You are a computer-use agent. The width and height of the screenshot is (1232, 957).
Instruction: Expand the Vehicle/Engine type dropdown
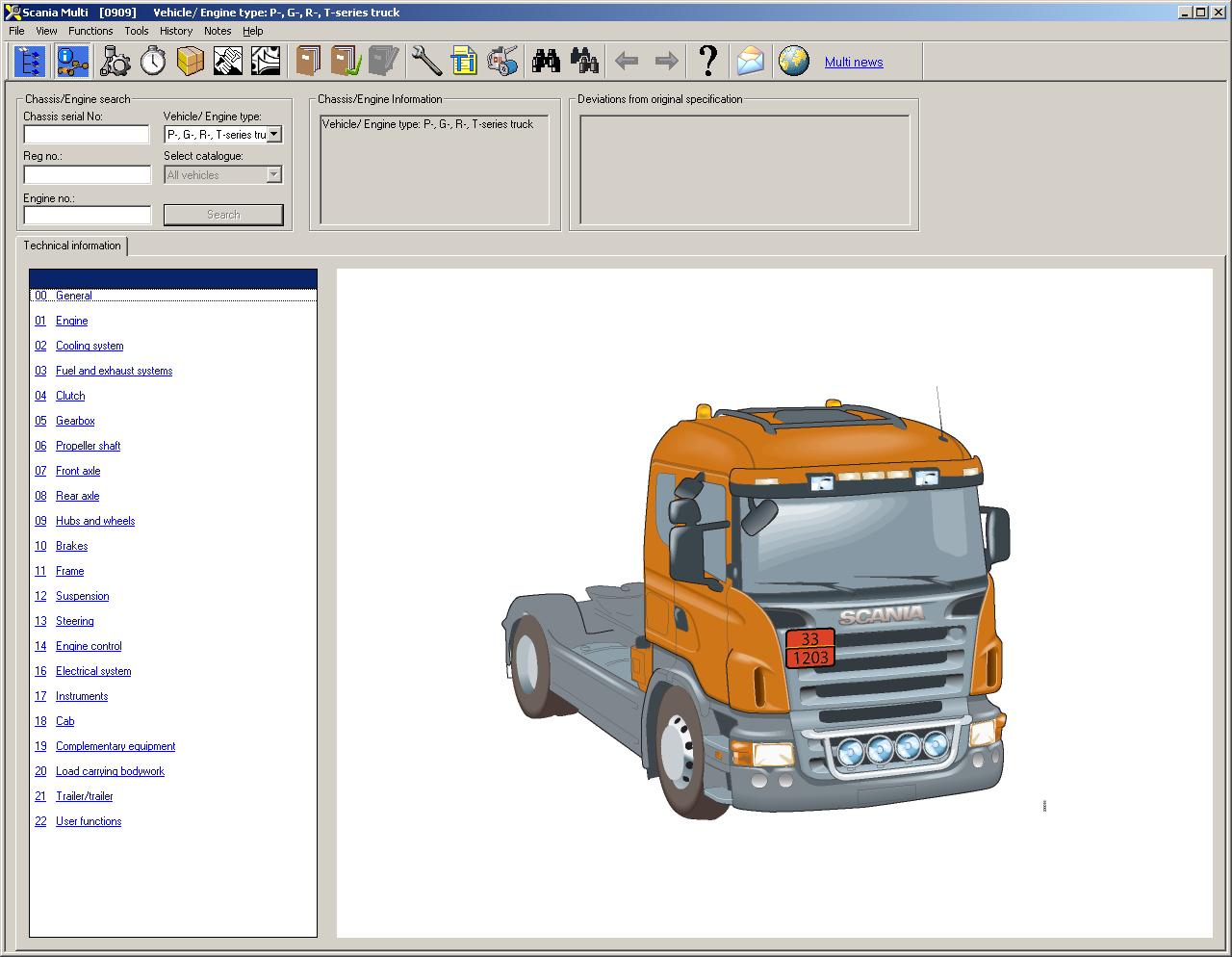coord(274,135)
